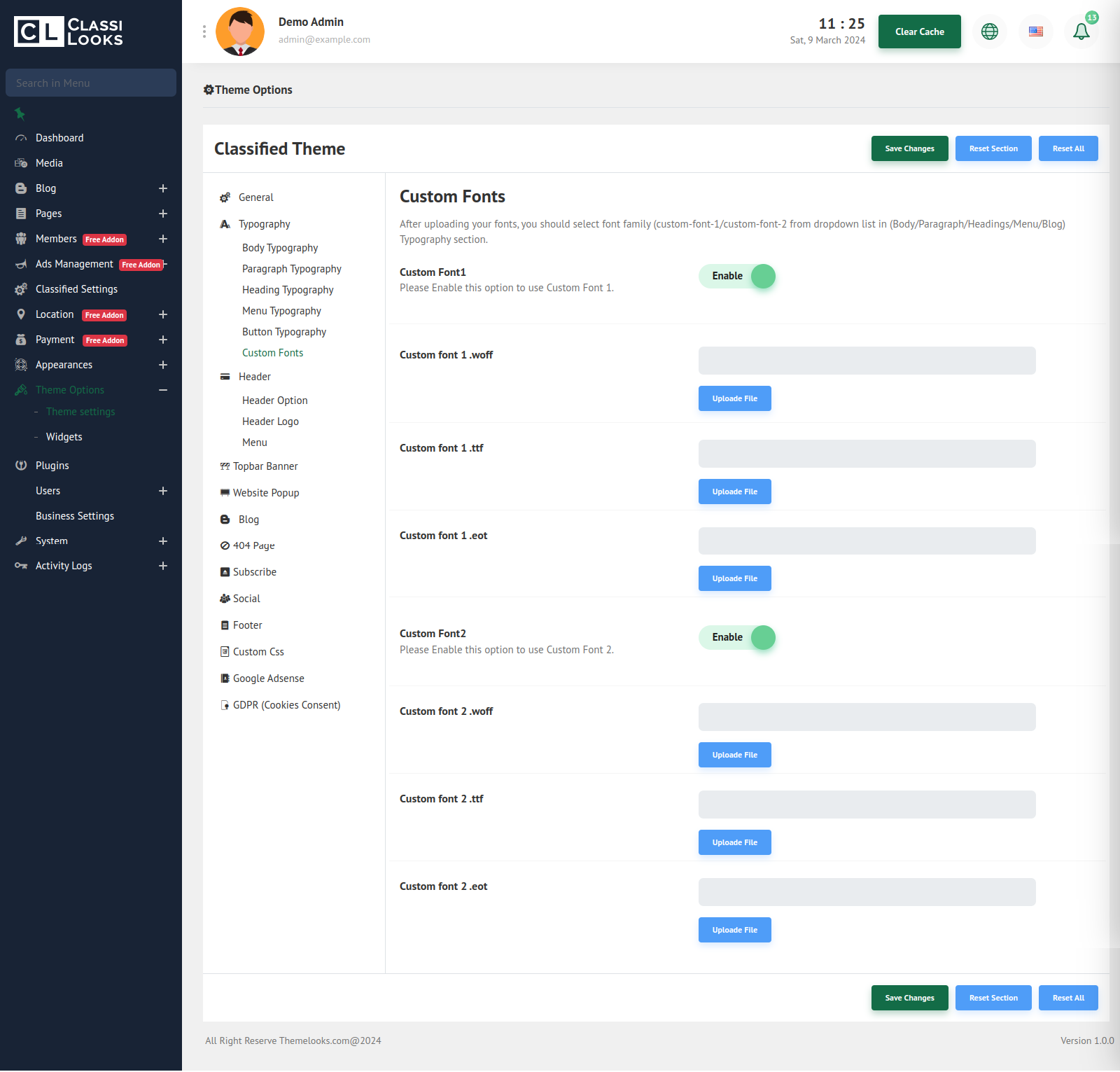Open the globe website icon
Screen dimensions: 1120x1072
point(989,32)
